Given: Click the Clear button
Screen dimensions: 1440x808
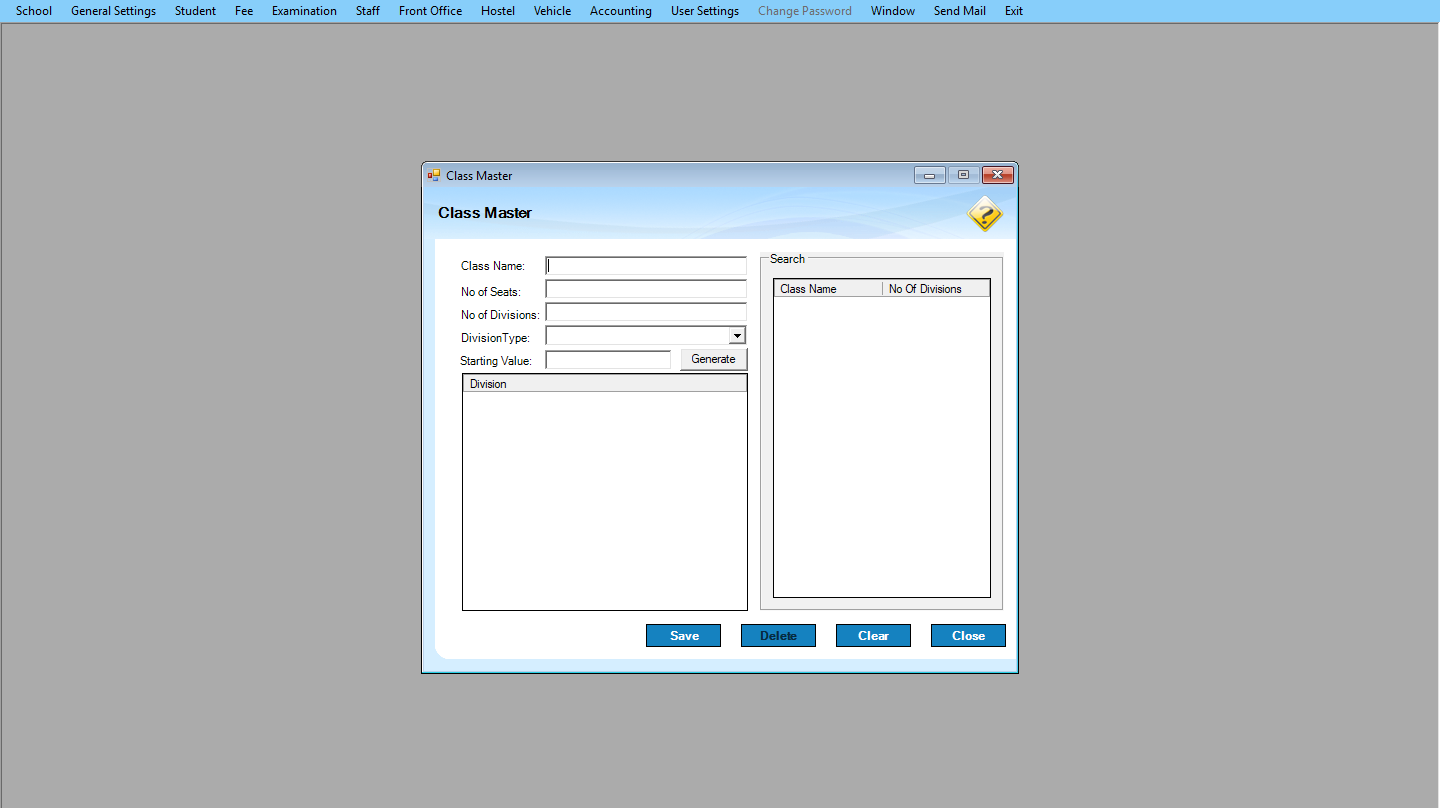Looking at the screenshot, I should 873,636.
